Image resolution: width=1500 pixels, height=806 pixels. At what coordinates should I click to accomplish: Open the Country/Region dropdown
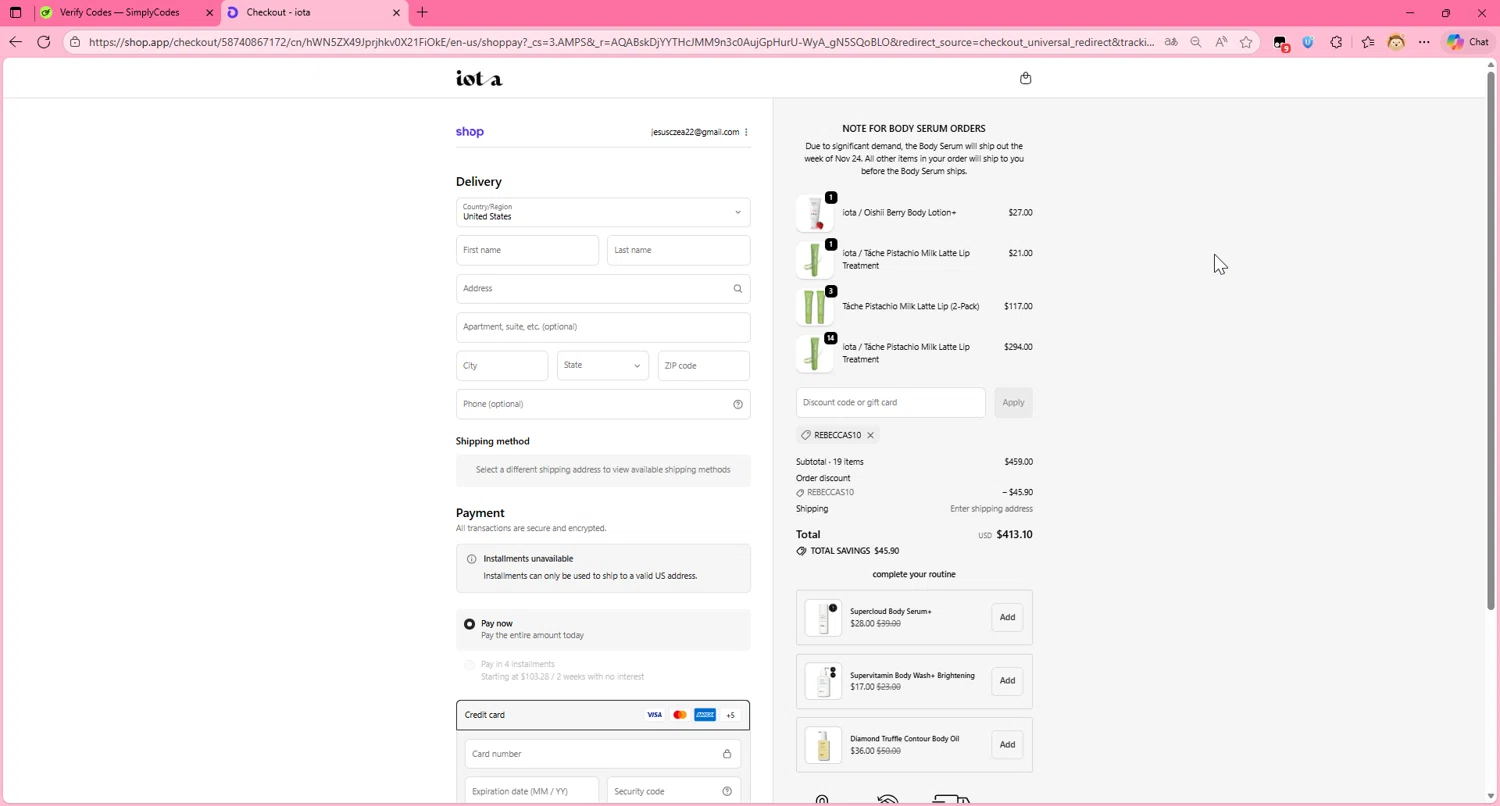(603, 212)
